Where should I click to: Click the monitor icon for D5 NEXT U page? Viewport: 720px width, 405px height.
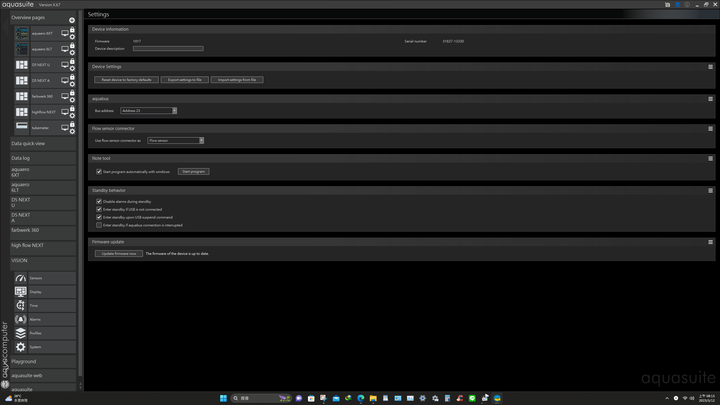(x=65, y=65)
